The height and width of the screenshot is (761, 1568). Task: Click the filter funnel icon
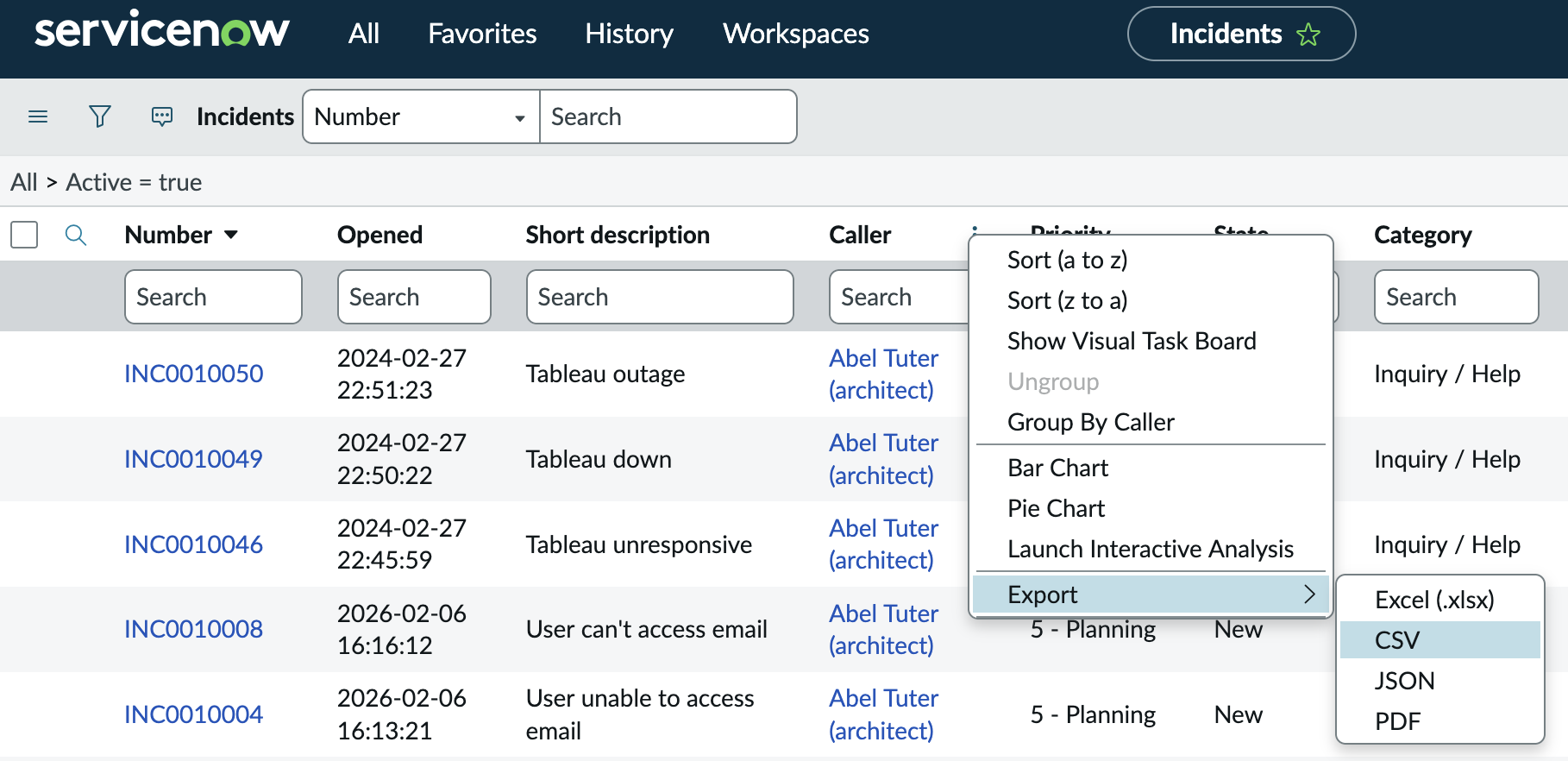(100, 116)
